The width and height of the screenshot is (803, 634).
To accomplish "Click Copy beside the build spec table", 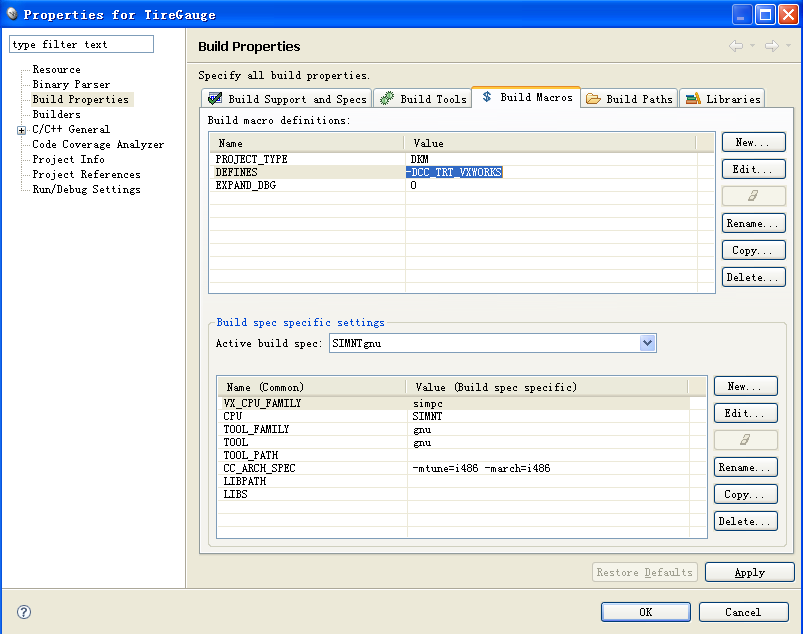I will (746, 494).
